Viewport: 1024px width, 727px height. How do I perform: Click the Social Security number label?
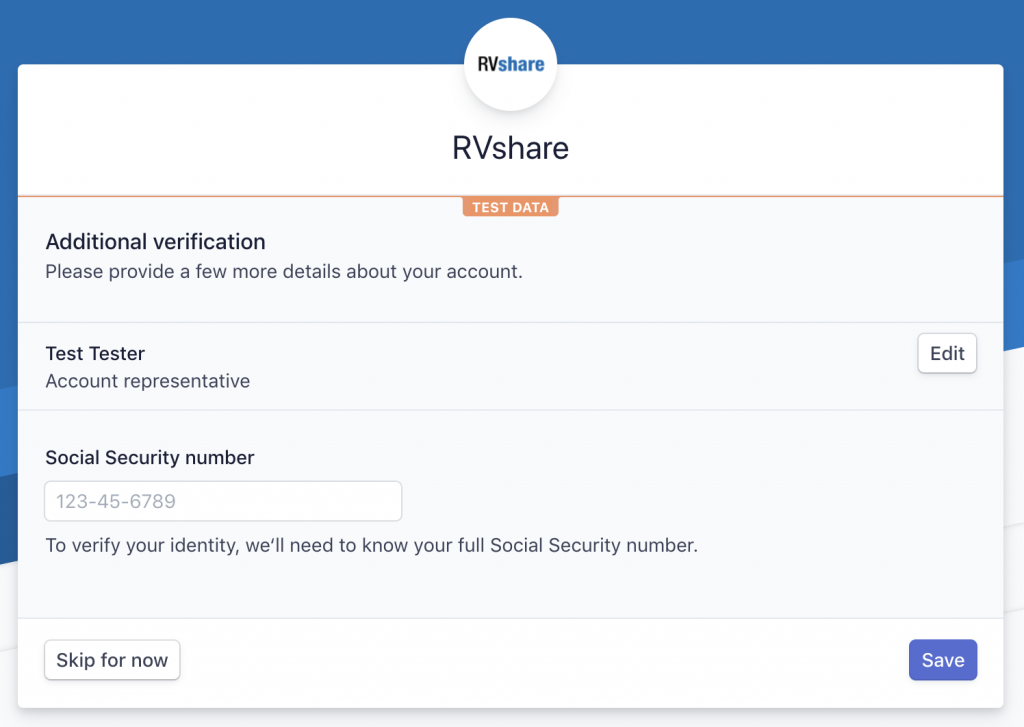click(150, 457)
